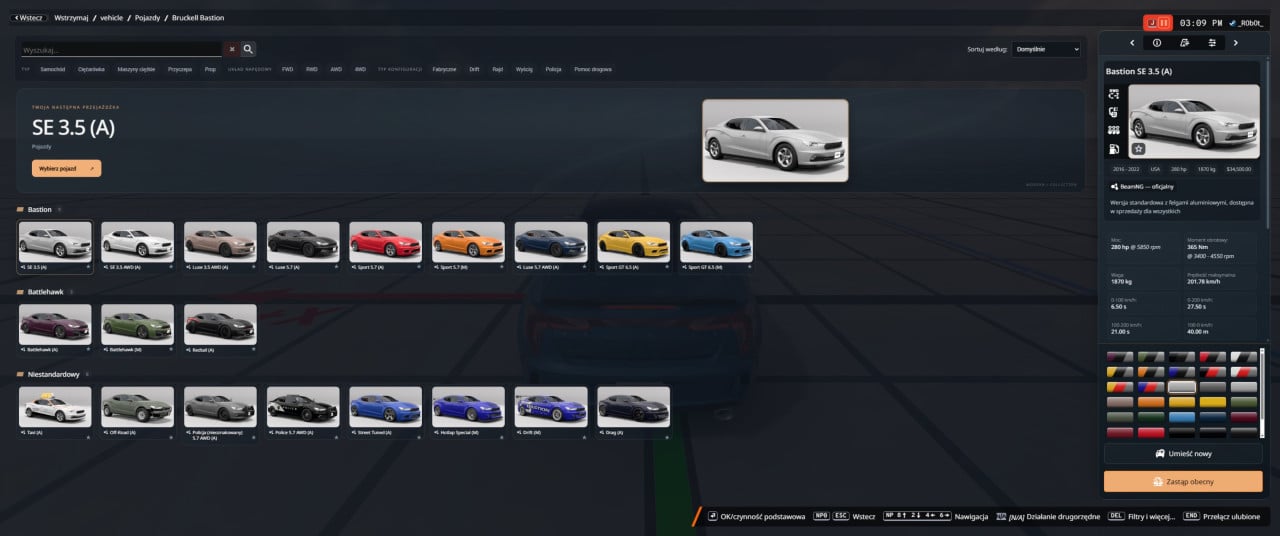Toggle the RWD drivetrain filter
The image size is (1280, 536).
point(312,69)
